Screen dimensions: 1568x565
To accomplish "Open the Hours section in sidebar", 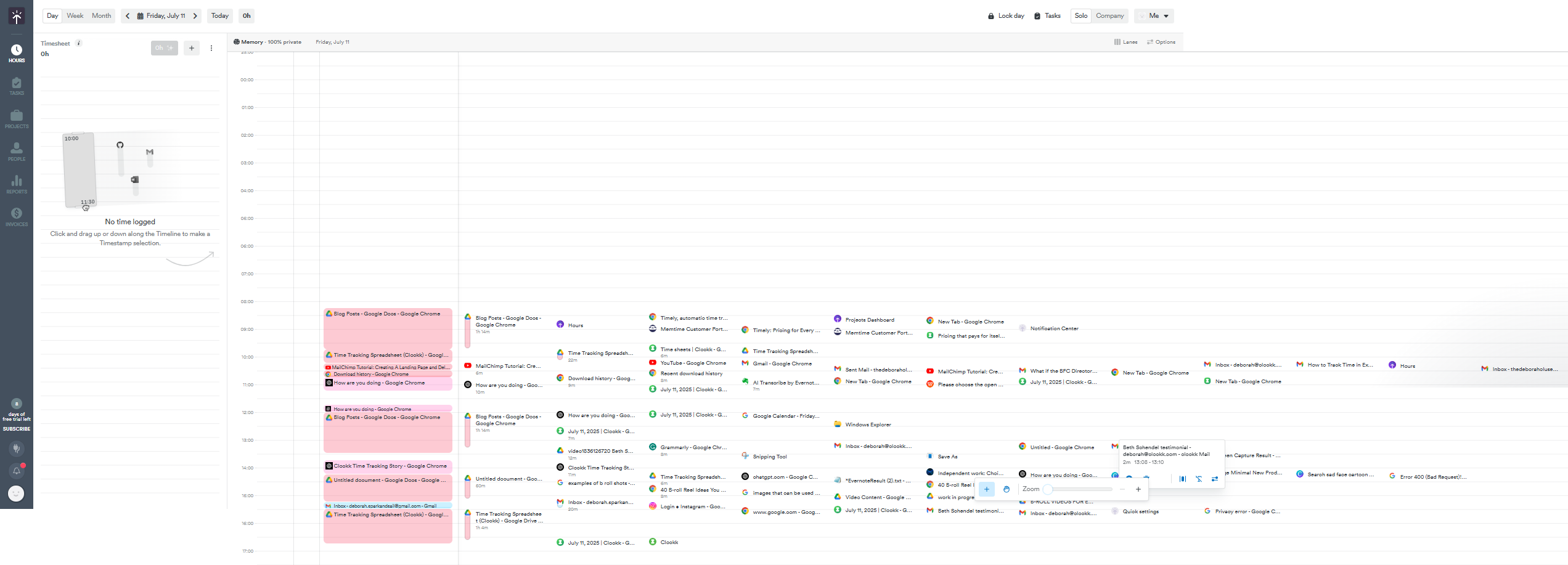I will pyautogui.click(x=17, y=54).
